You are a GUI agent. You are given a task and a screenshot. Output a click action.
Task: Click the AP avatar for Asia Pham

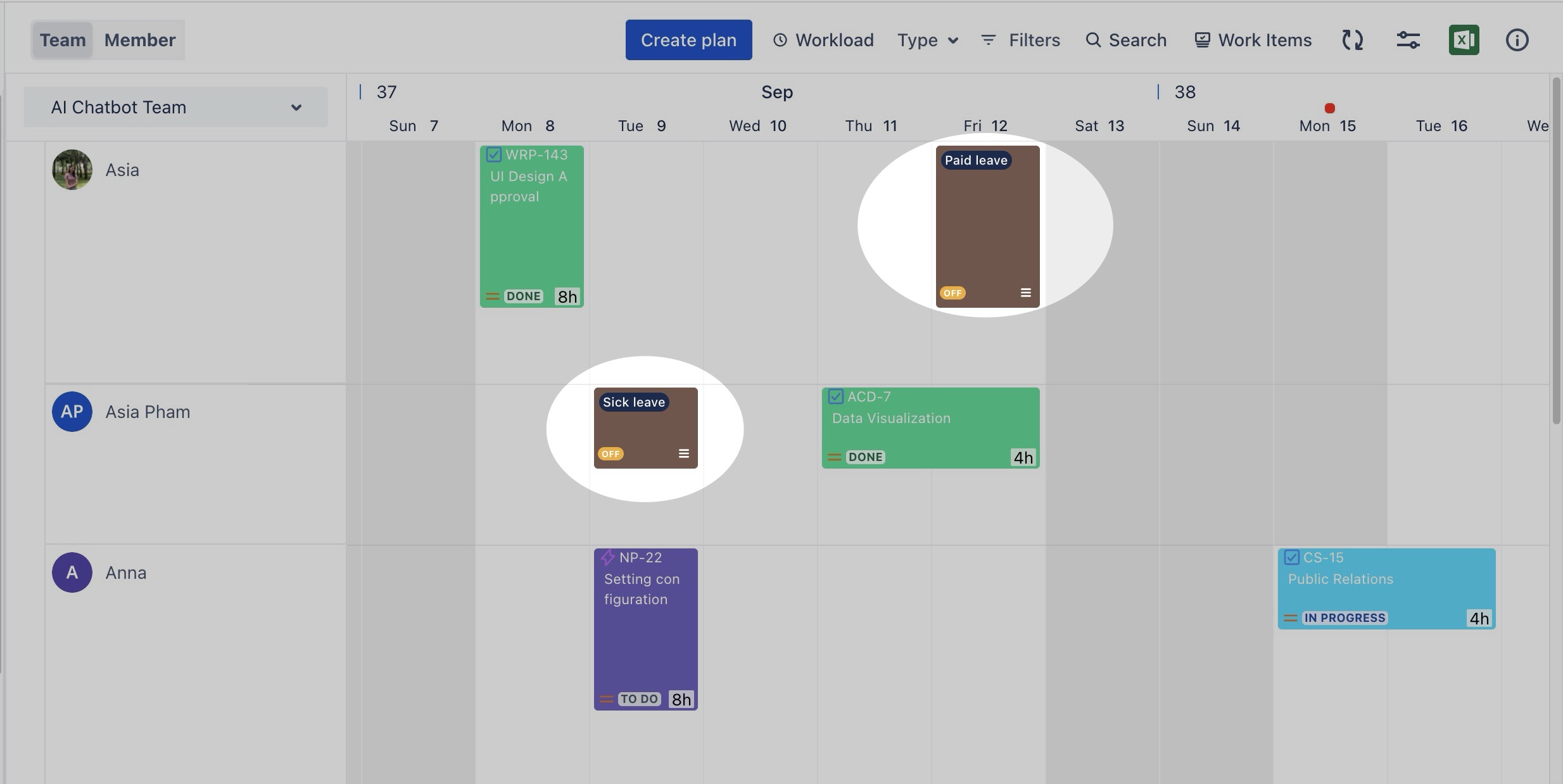click(x=72, y=412)
